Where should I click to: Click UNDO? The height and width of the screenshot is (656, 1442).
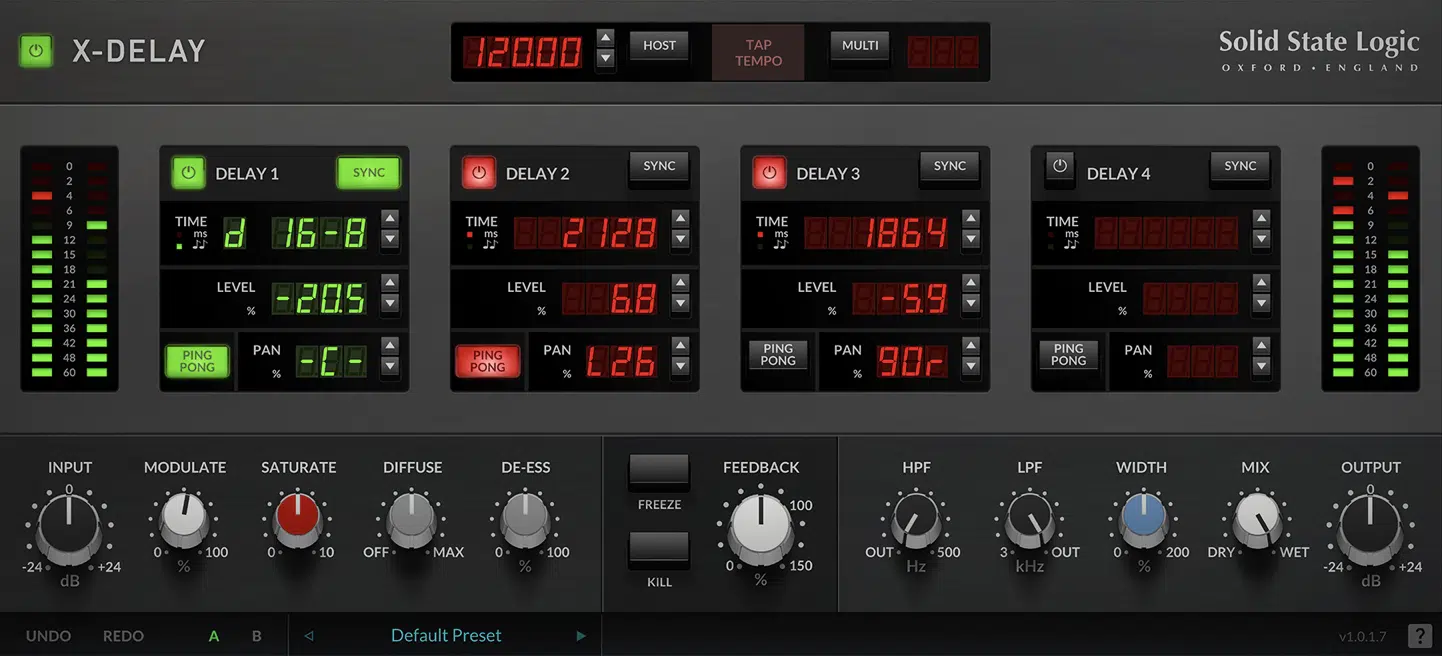coord(49,636)
